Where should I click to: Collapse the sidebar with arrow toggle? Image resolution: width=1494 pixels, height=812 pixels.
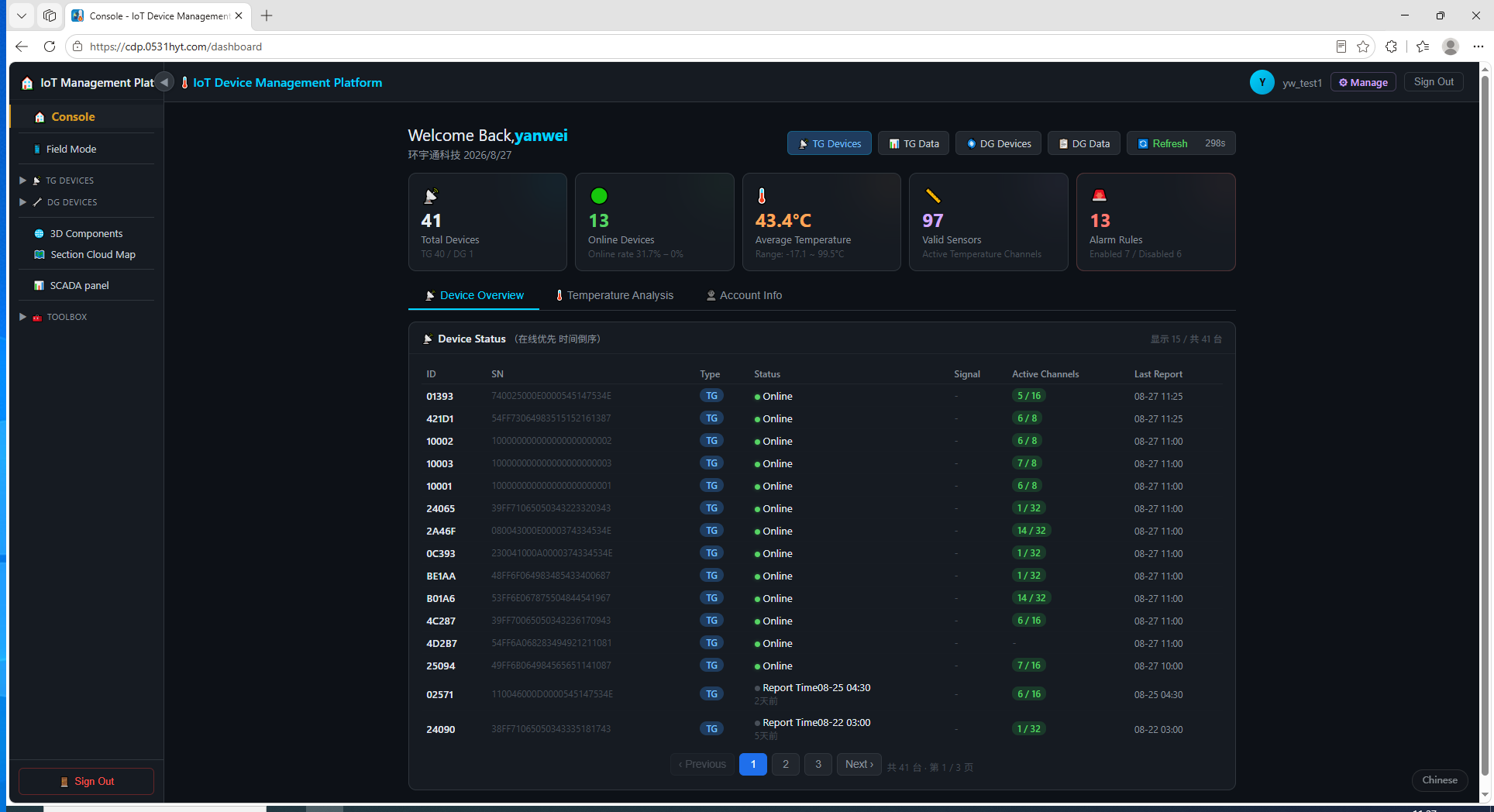pos(164,82)
